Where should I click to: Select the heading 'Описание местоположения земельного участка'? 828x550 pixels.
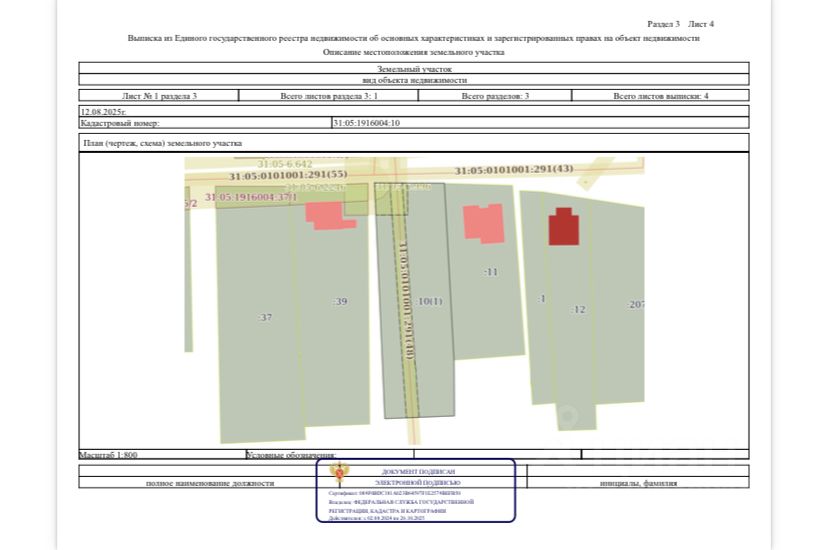413,52
